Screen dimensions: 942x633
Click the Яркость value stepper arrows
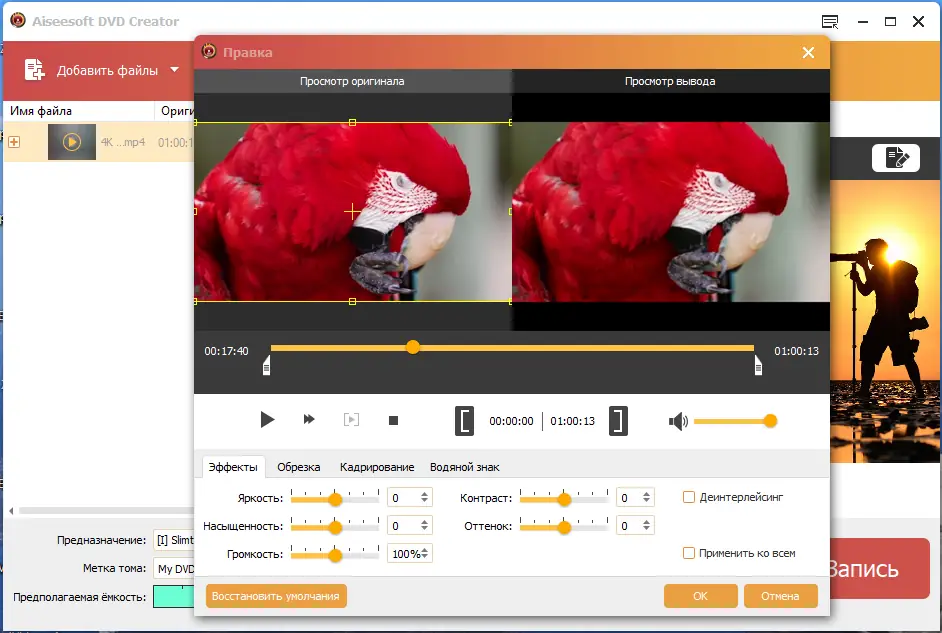(x=424, y=497)
